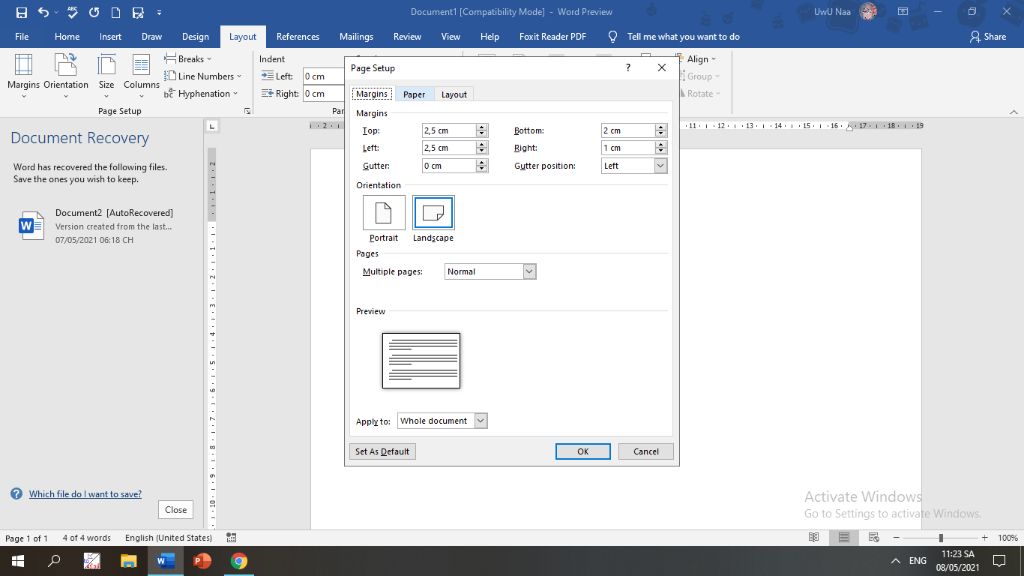Run spelling check from Quick Access Toolbar
Viewport: 1024px width, 576px height.
tap(72, 12)
